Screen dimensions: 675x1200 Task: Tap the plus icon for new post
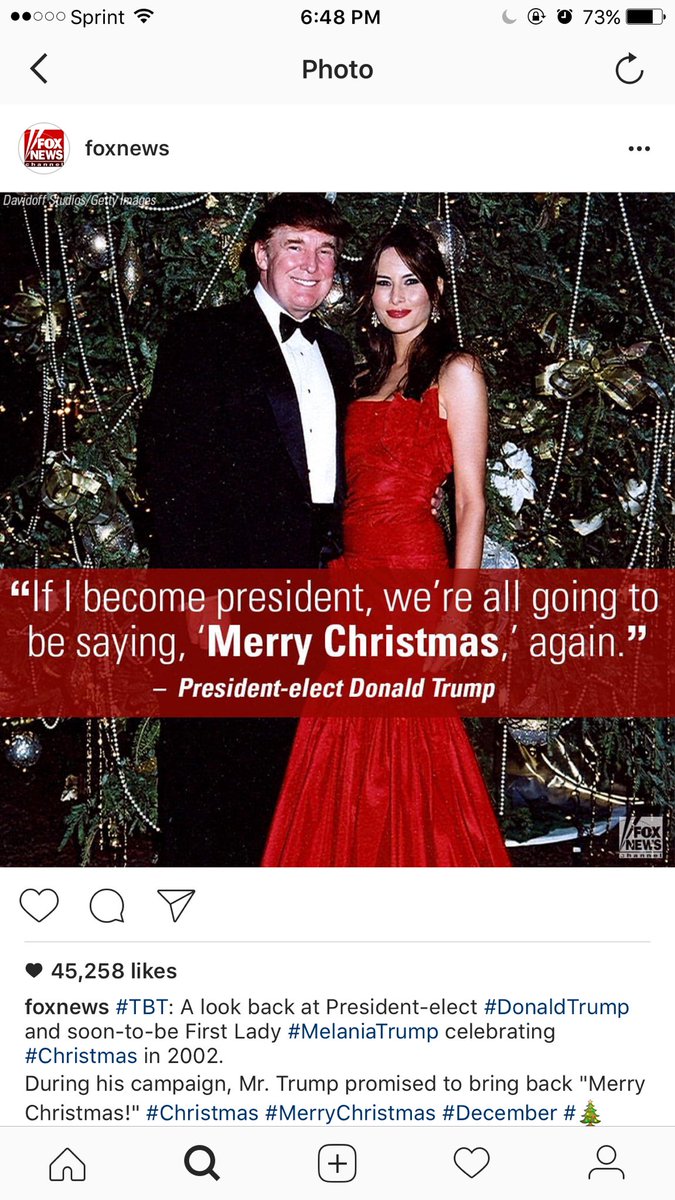point(337,1163)
